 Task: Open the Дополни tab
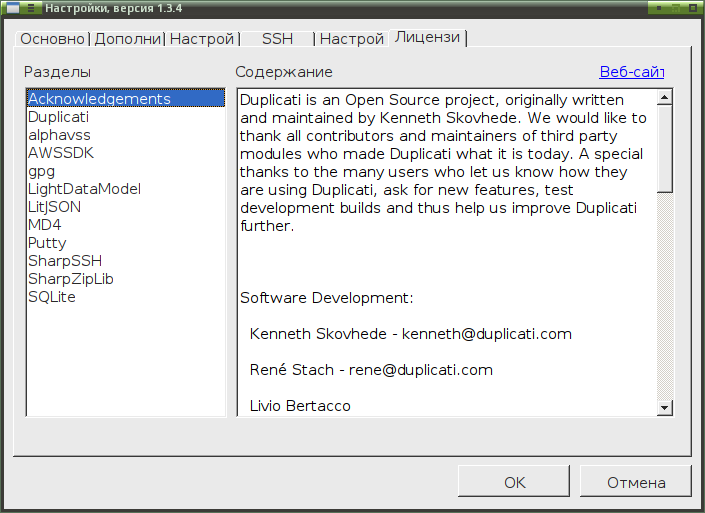(x=128, y=39)
